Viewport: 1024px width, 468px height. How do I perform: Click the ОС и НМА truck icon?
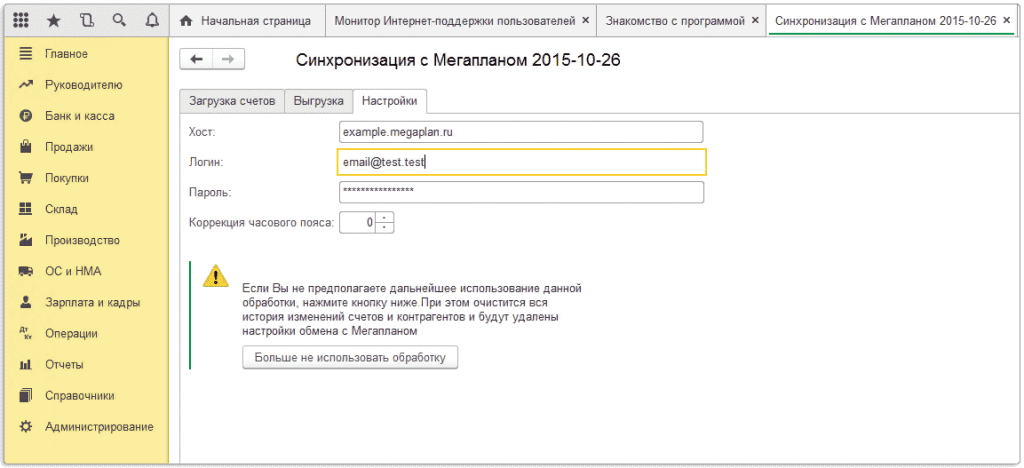pyautogui.click(x=26, y=272)
